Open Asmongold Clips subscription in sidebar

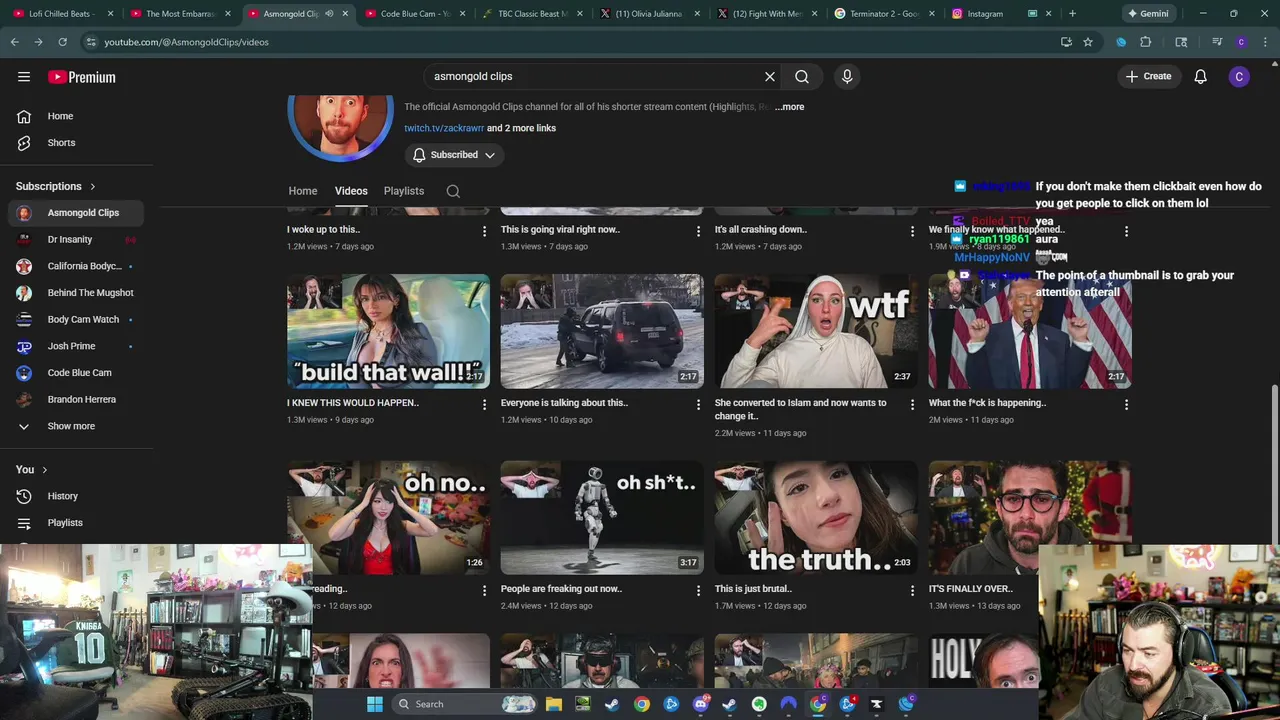75,212
